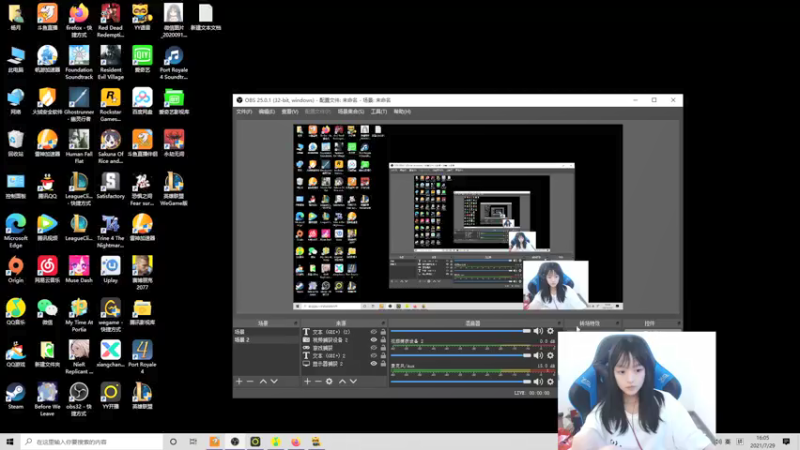Image resolution: width=800 pixels, height=450 pixels.
Task: Toggle visibility of 显示器捕获 2 source
Action: tap(373, 364)
